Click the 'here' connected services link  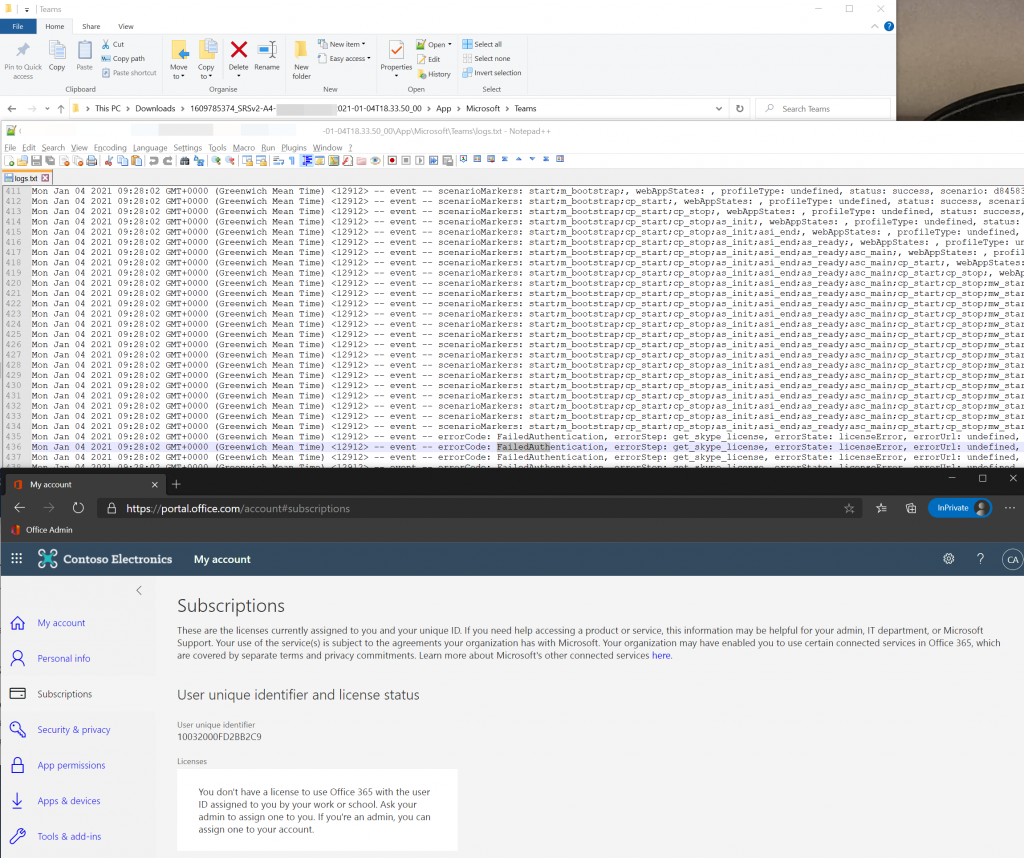661,655
